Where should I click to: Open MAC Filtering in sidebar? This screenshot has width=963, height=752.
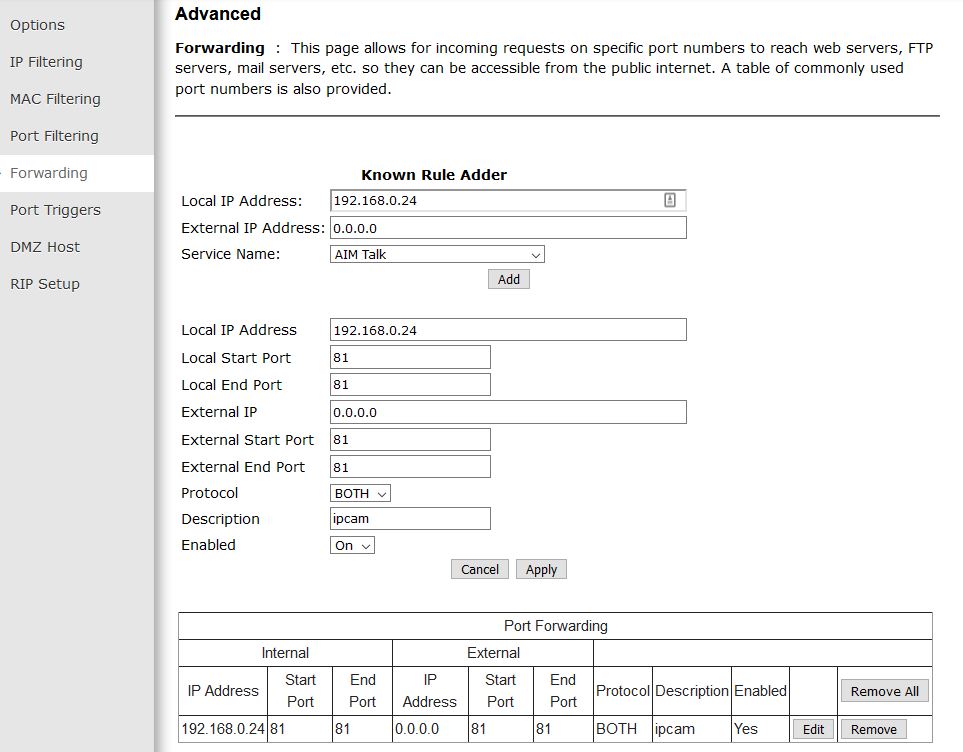[55, 99]
